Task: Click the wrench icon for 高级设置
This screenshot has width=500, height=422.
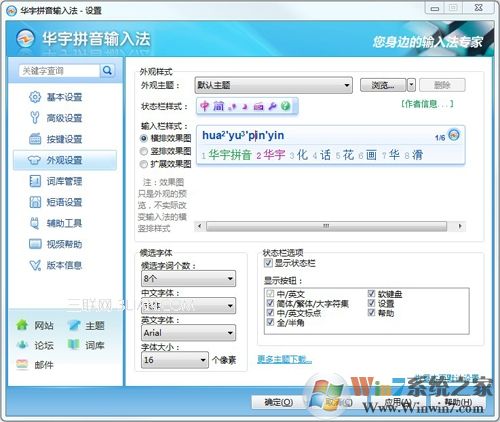Action: (x=35, y=118)
